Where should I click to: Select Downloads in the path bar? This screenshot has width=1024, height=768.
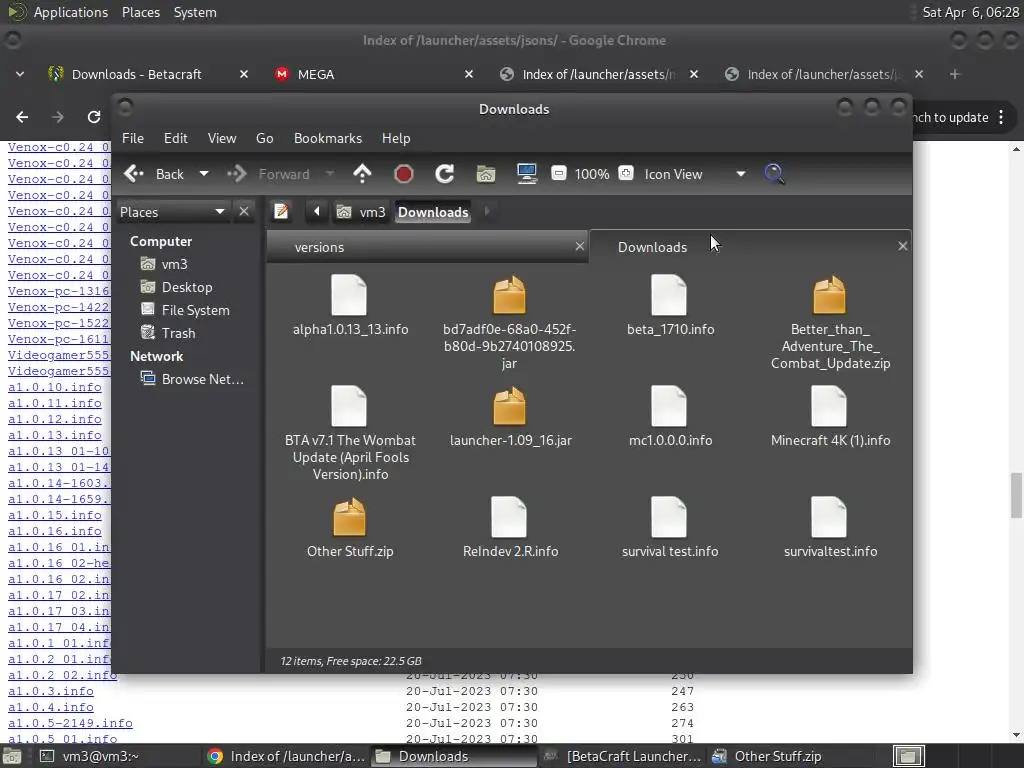(x=433, y=212)
